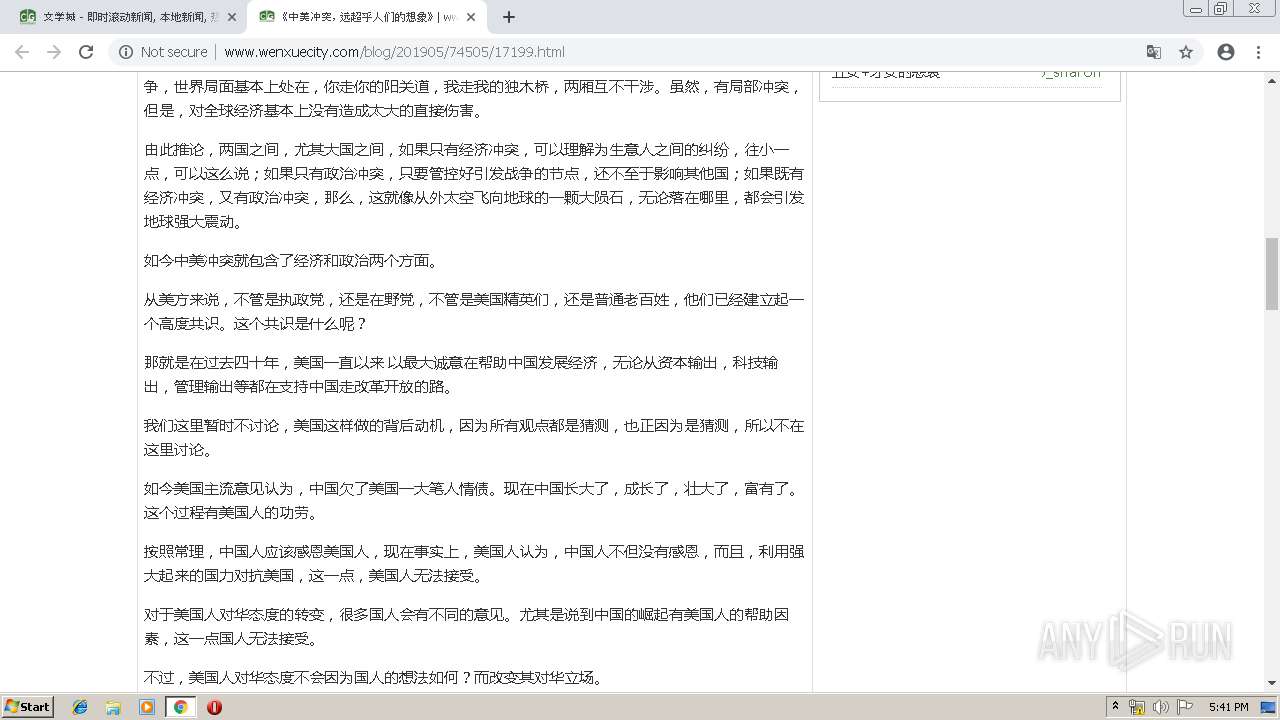The width and height of the screenshot is (1280, 720).
Task: Restore down the Chrome window
Action: pyautogui.click(x=1220, y=10)
